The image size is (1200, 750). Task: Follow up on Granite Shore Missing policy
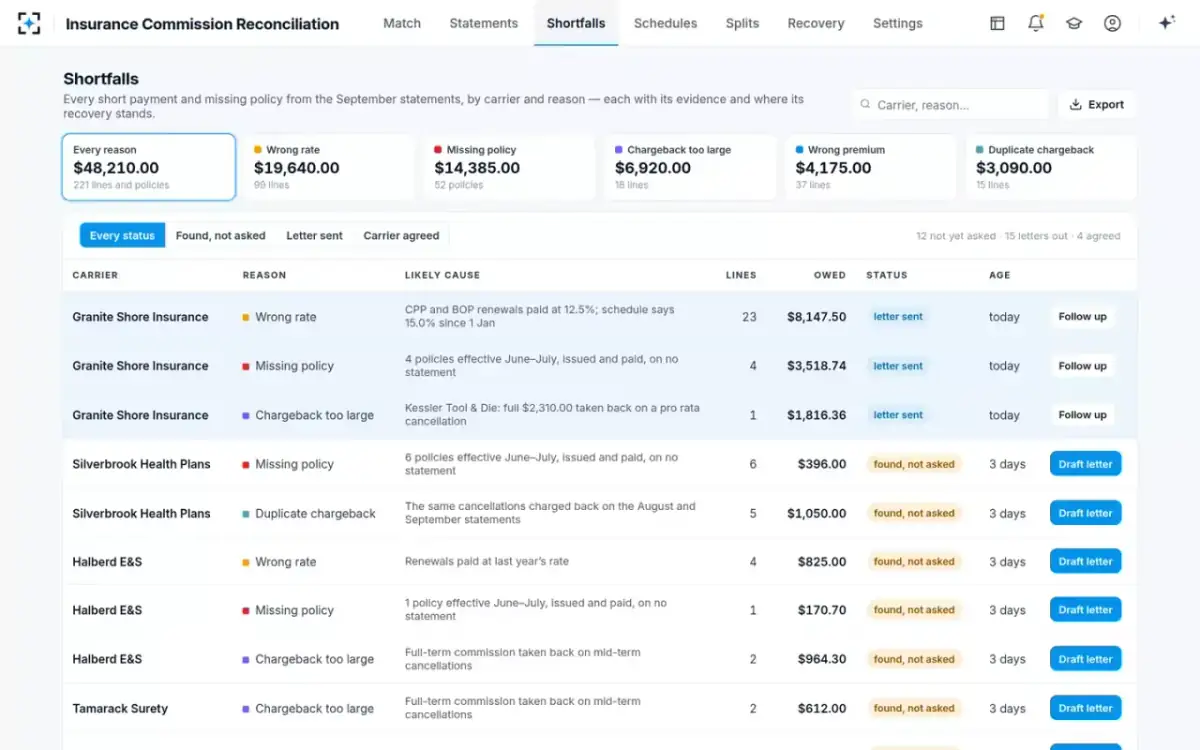(1082, 366)
